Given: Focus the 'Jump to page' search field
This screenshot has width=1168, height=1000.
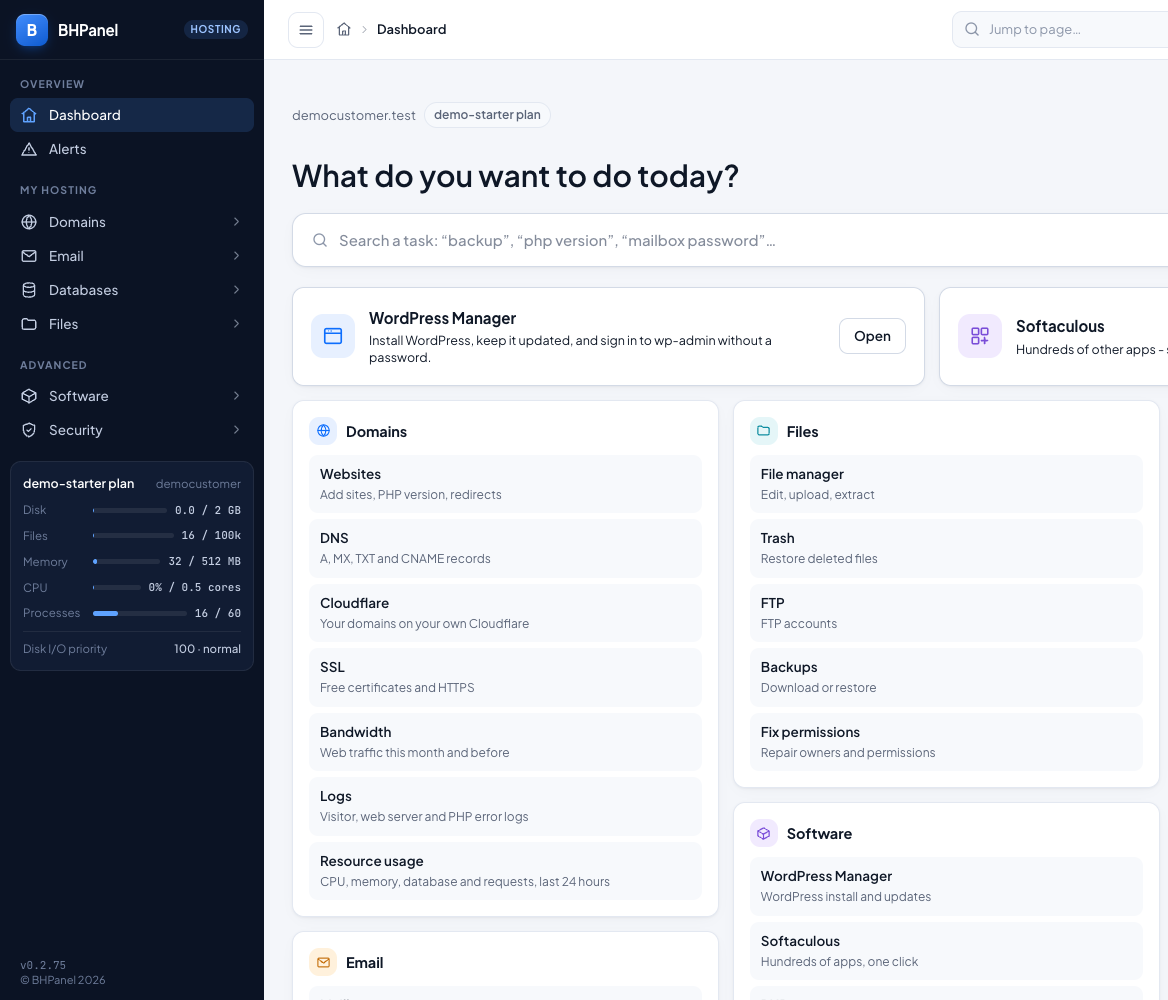Looking at the screenshot, I should 1060,29.
